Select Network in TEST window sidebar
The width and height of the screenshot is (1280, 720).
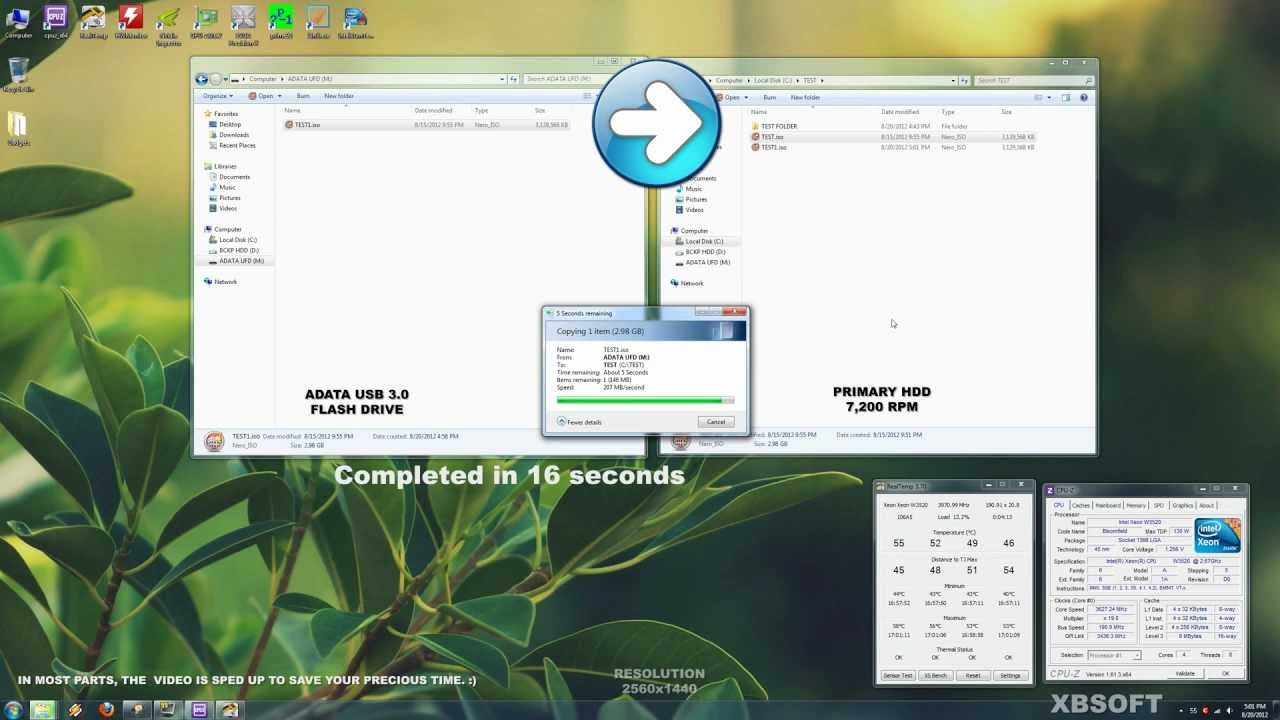(x=687, y=283)
